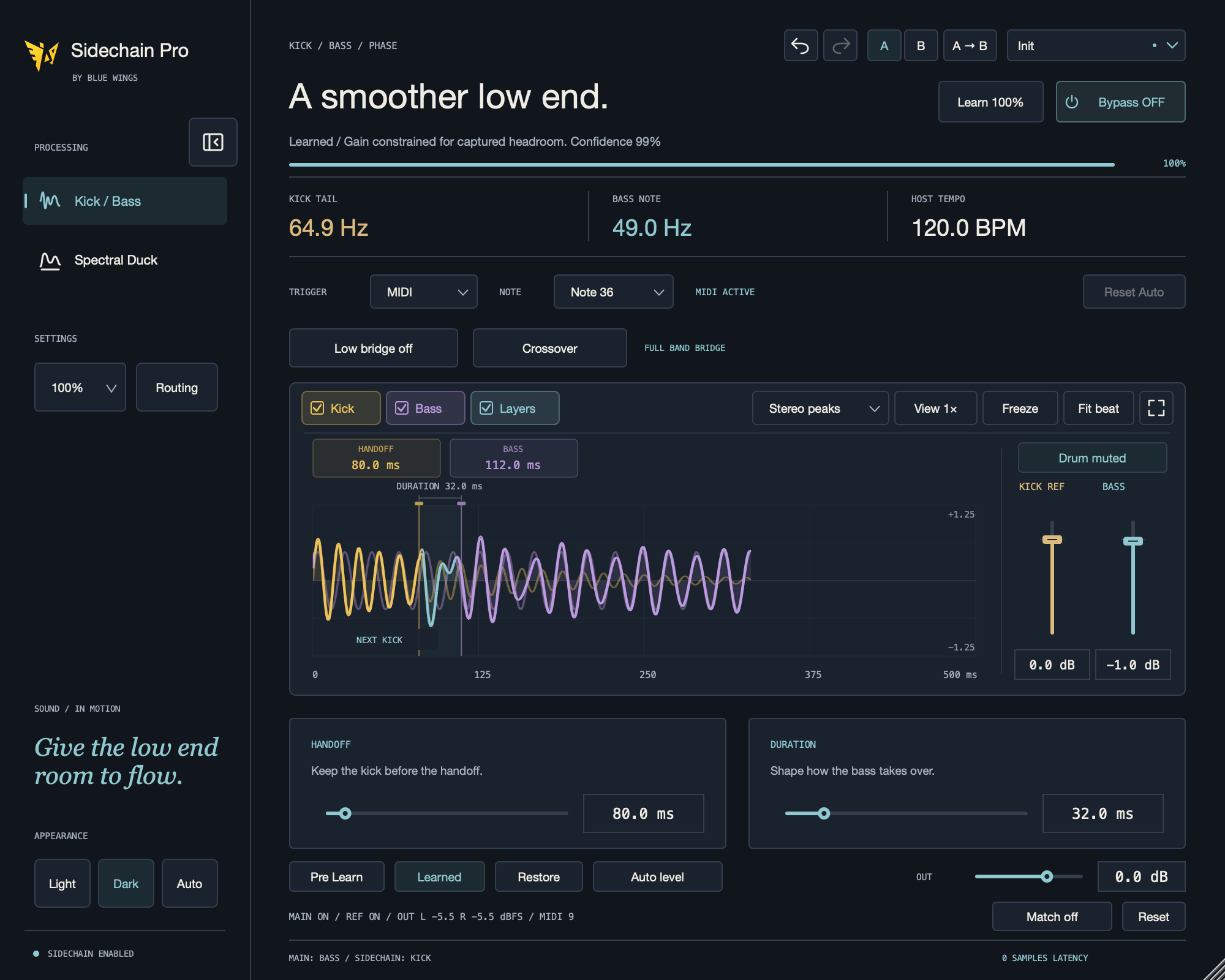1225x980 pixels.
Task: Open the Init preset dropdown
Action: point(1096,46)
